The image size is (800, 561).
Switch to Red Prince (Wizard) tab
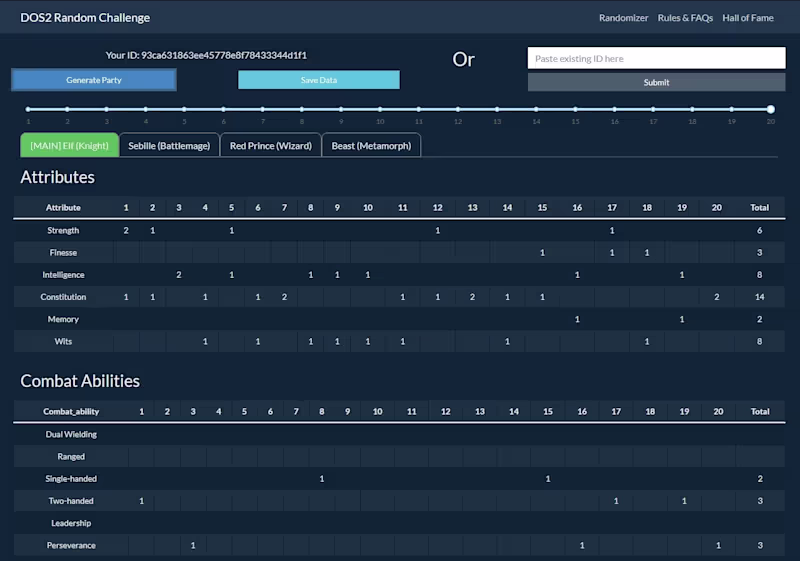tap(270, 145)
